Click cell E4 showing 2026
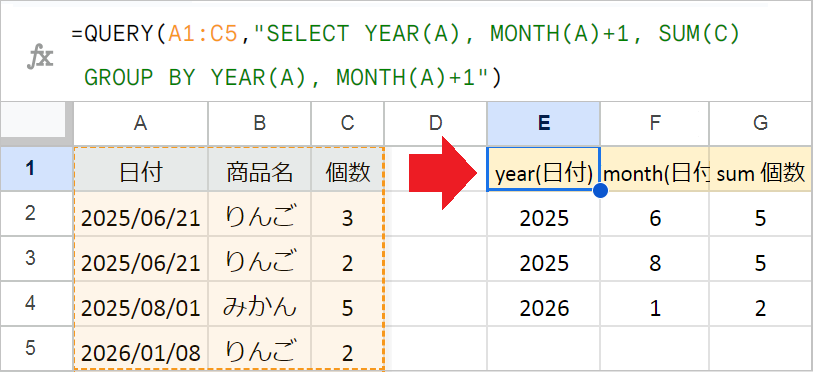813x372 pixels. tap(543, 304)
